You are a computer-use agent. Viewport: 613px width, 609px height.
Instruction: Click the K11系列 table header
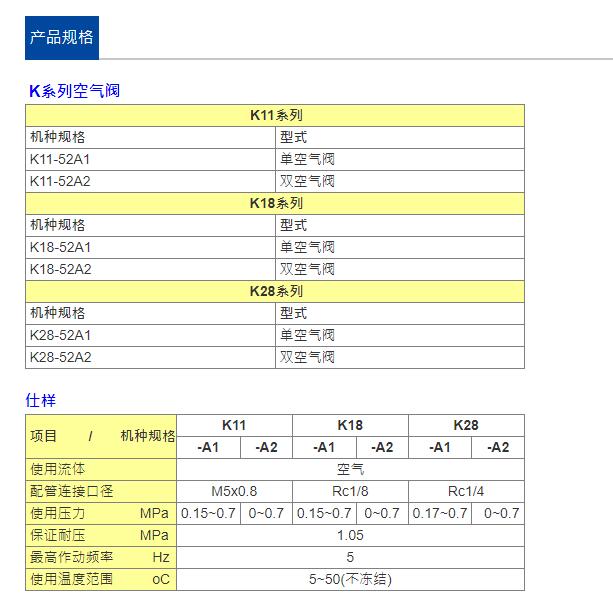click(275, 115)
